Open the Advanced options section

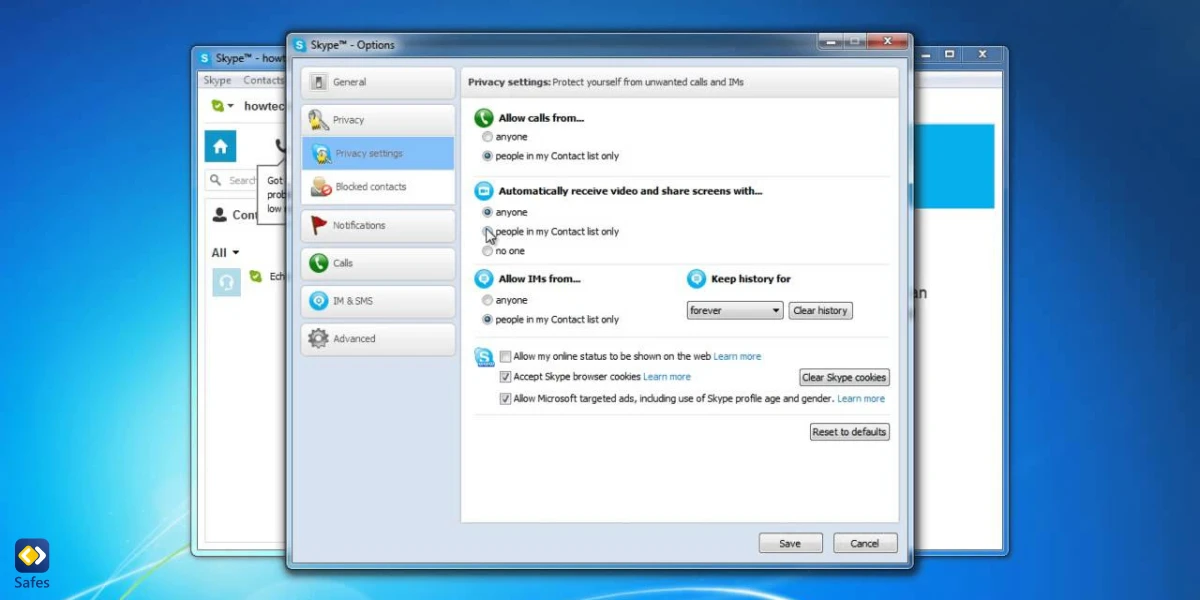[x=378, y=339]
